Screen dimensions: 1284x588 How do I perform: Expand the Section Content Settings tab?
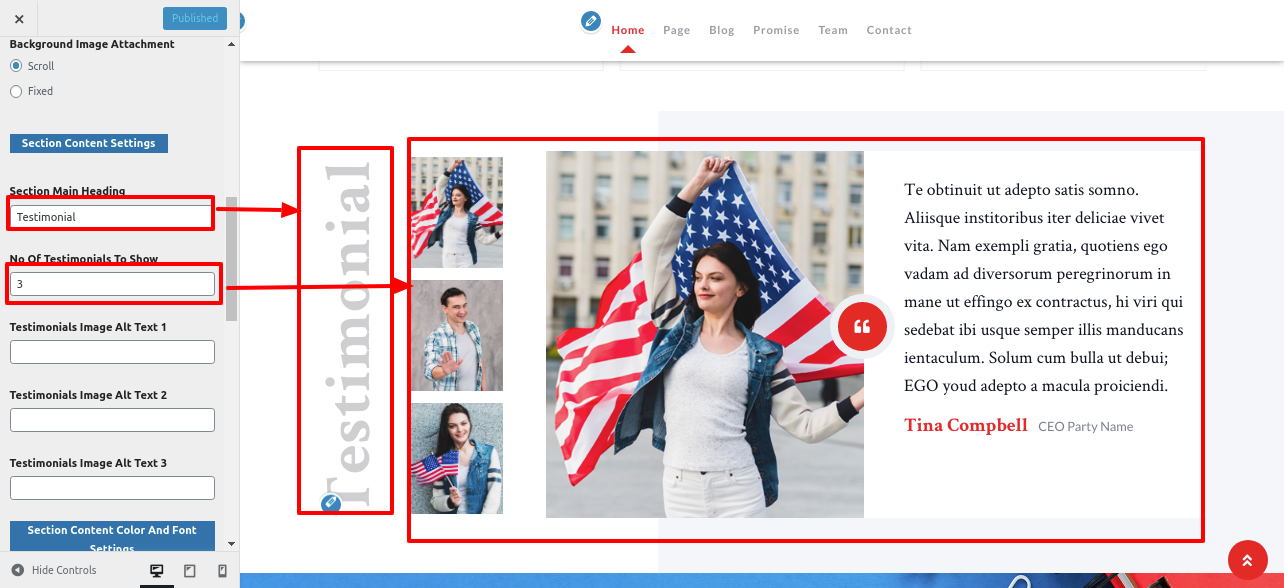(x=89, y=143)
